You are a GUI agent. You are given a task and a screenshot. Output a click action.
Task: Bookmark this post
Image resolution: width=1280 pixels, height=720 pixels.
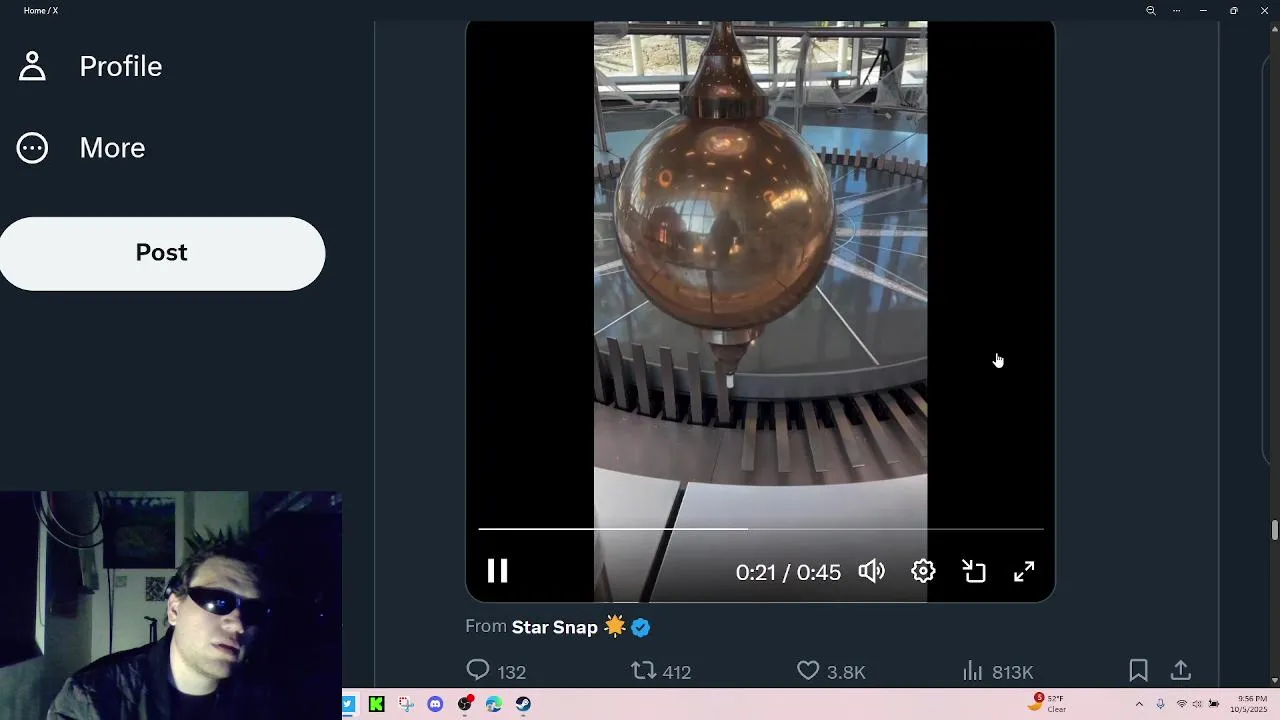pyautogui.click(x=1138, y=671)
